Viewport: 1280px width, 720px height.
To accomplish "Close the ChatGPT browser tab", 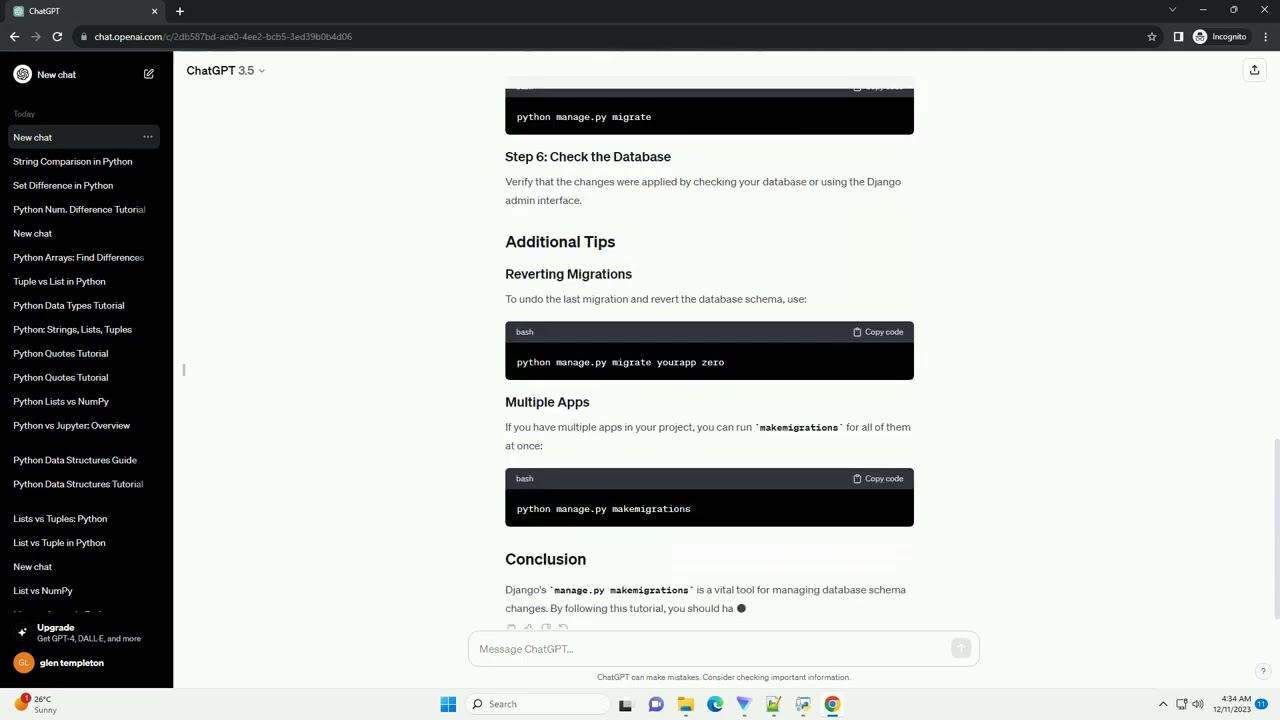I will tap(154, 11).
